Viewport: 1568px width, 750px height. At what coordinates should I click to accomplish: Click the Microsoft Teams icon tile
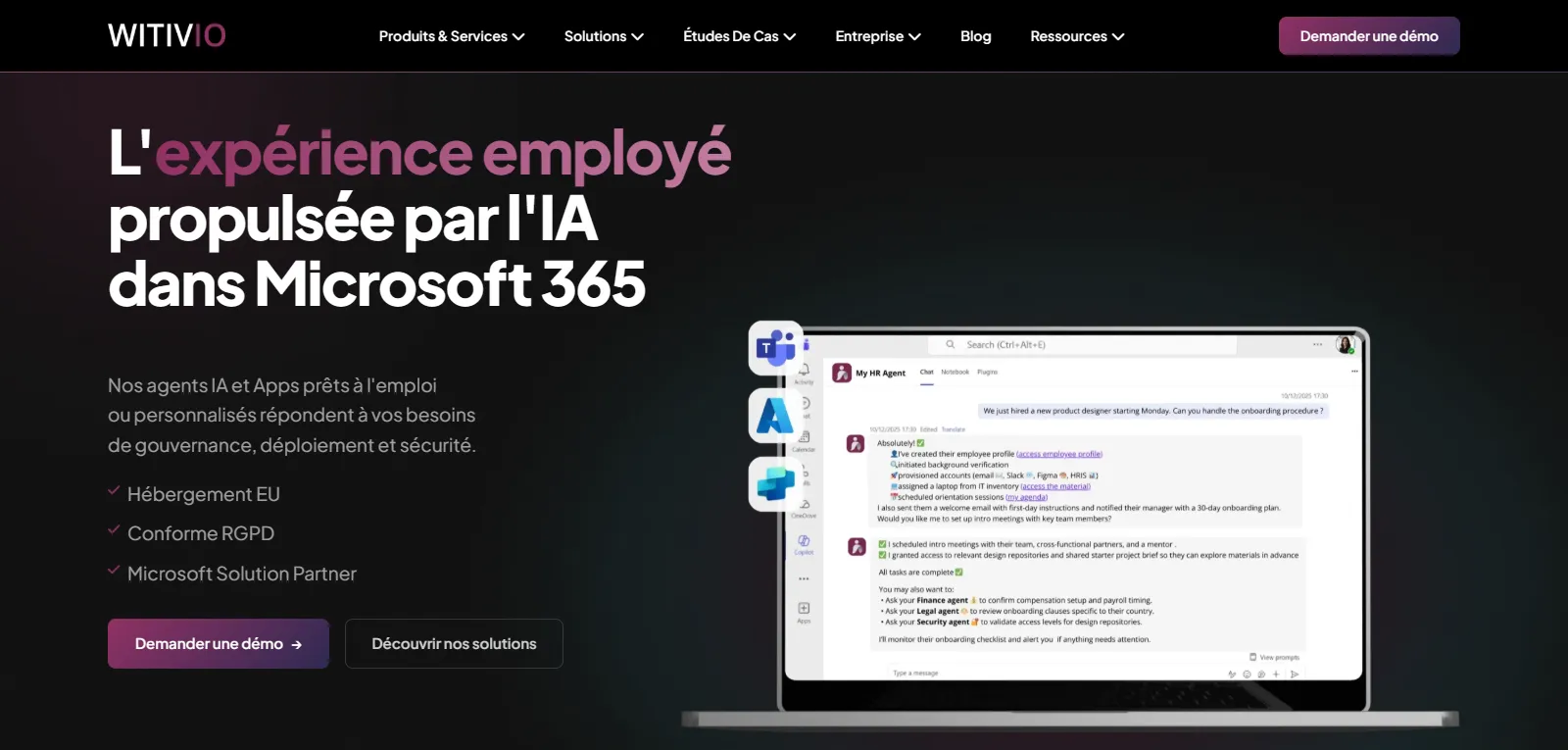[776, 348]
